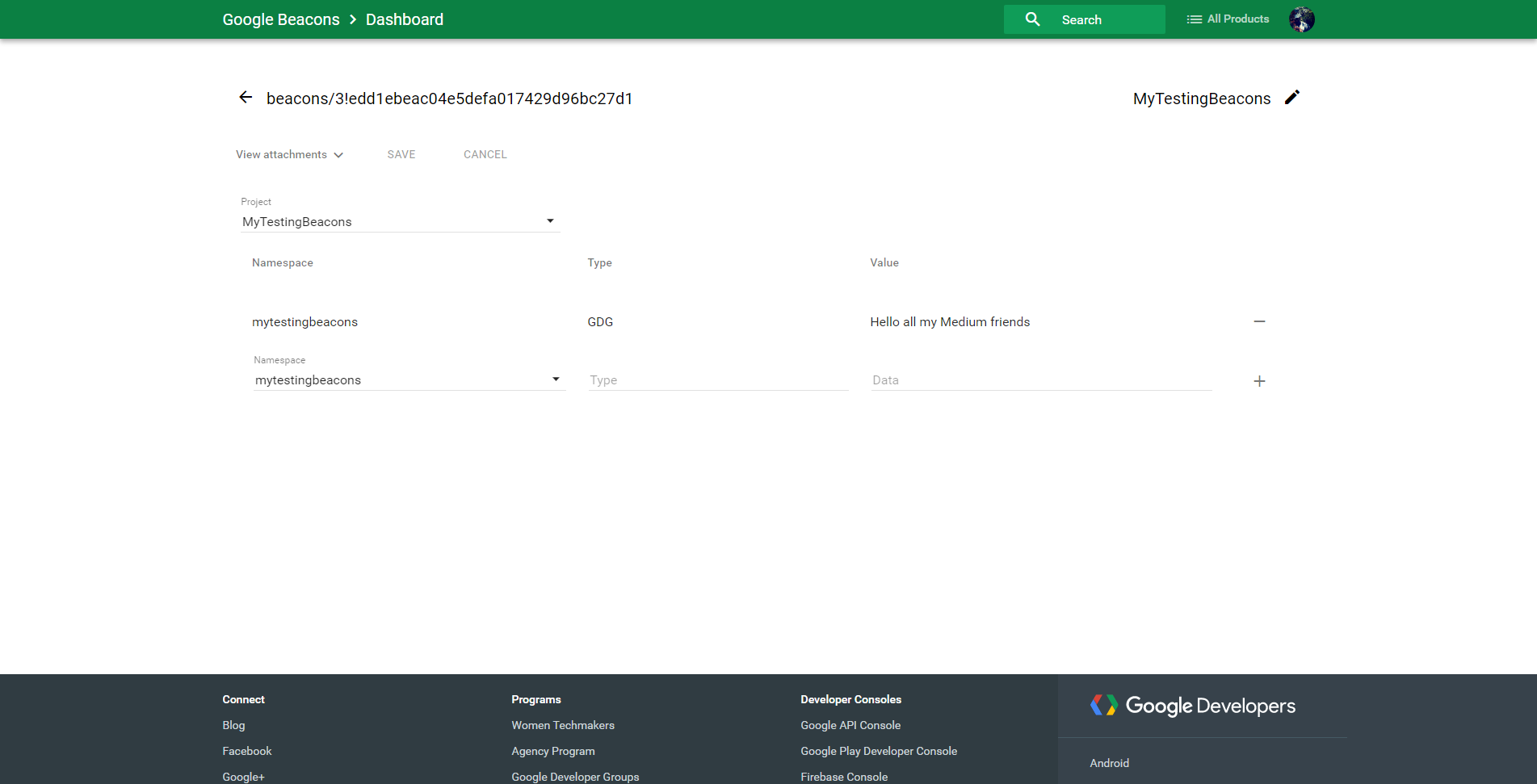This screenshot has height=784, width=1537.
Task: Go to Google Beacons breadcrumb
Action: pos(281,19)
